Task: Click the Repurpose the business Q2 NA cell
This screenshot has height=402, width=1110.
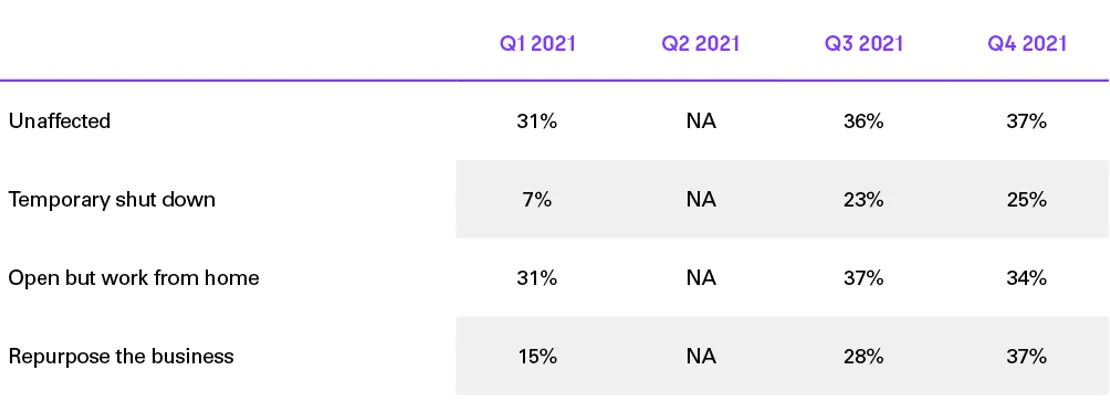Action: (701, 356)
